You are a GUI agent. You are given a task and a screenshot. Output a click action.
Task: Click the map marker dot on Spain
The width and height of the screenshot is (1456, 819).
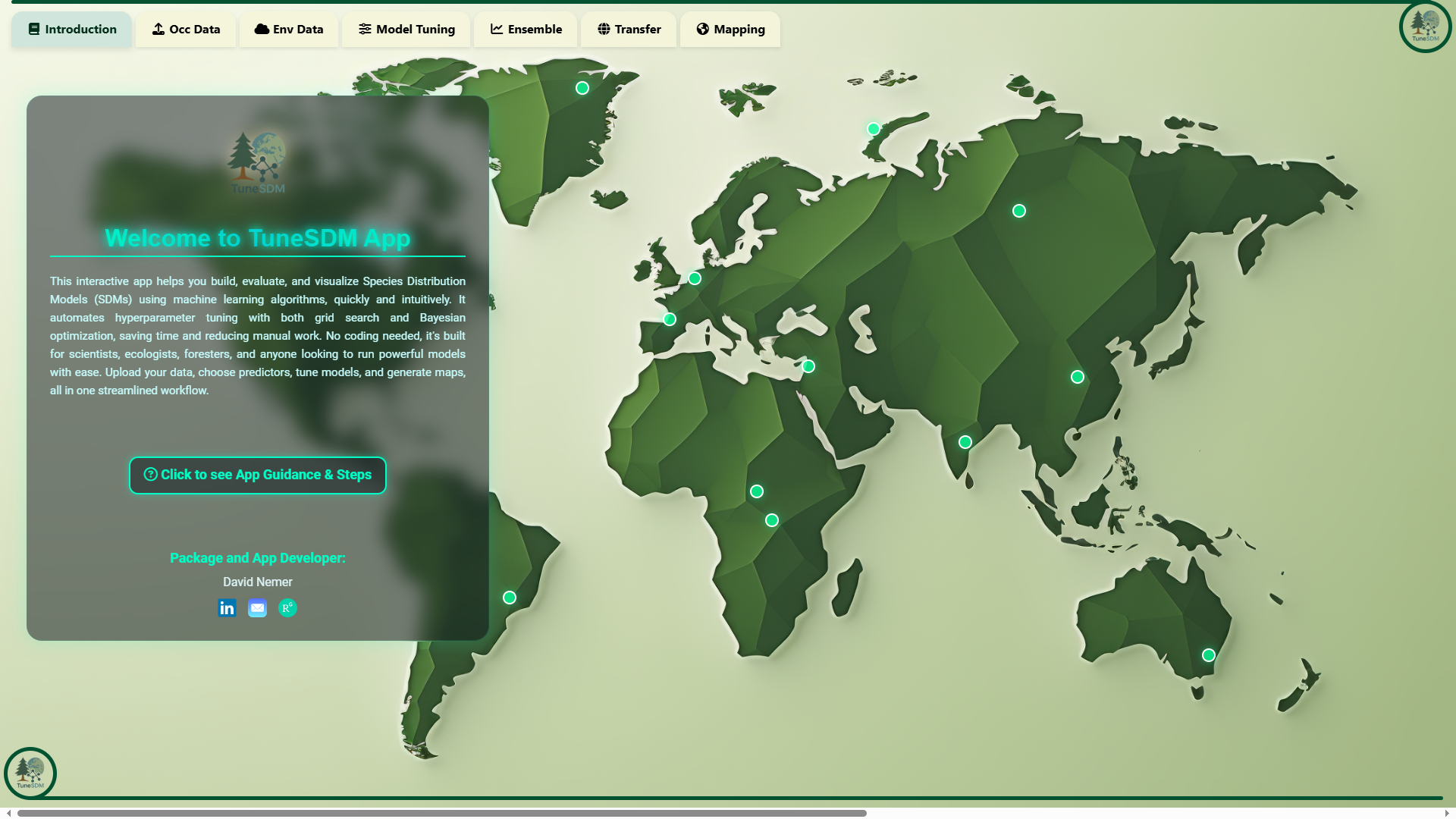pyautogui.click(x=670, y=319)
